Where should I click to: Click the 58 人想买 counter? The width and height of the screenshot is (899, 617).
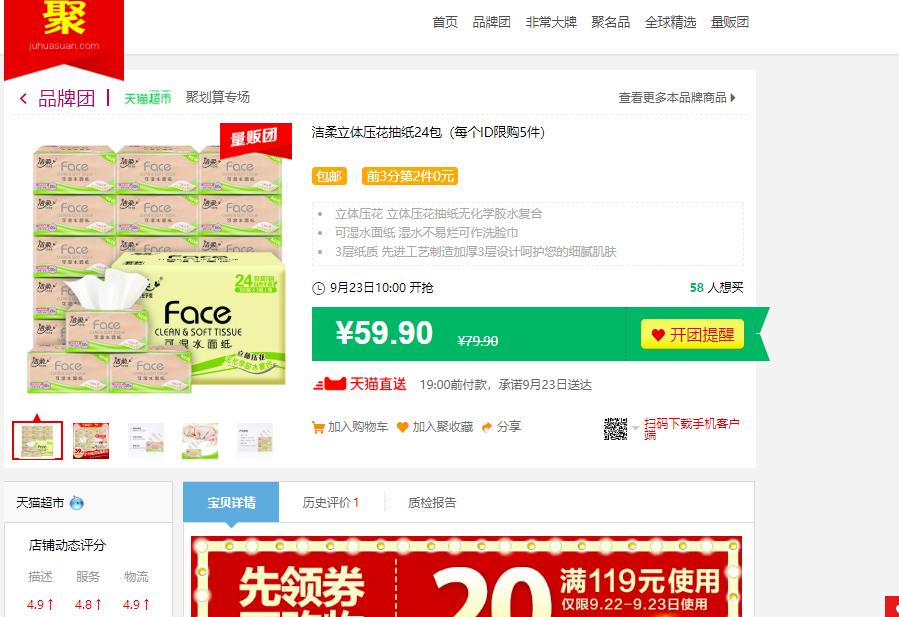point(716,288)
